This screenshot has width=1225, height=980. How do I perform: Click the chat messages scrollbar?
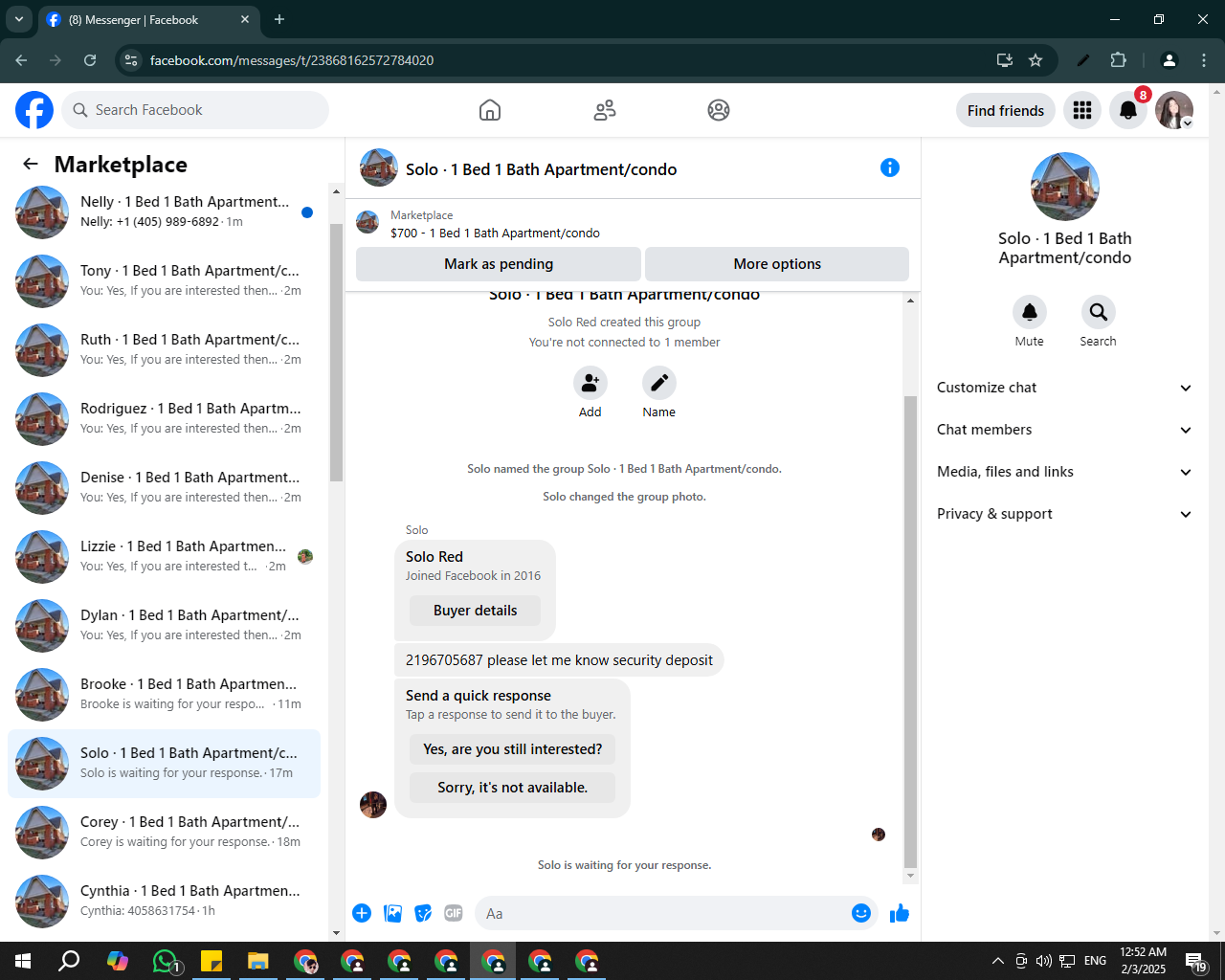pos(910,632)
